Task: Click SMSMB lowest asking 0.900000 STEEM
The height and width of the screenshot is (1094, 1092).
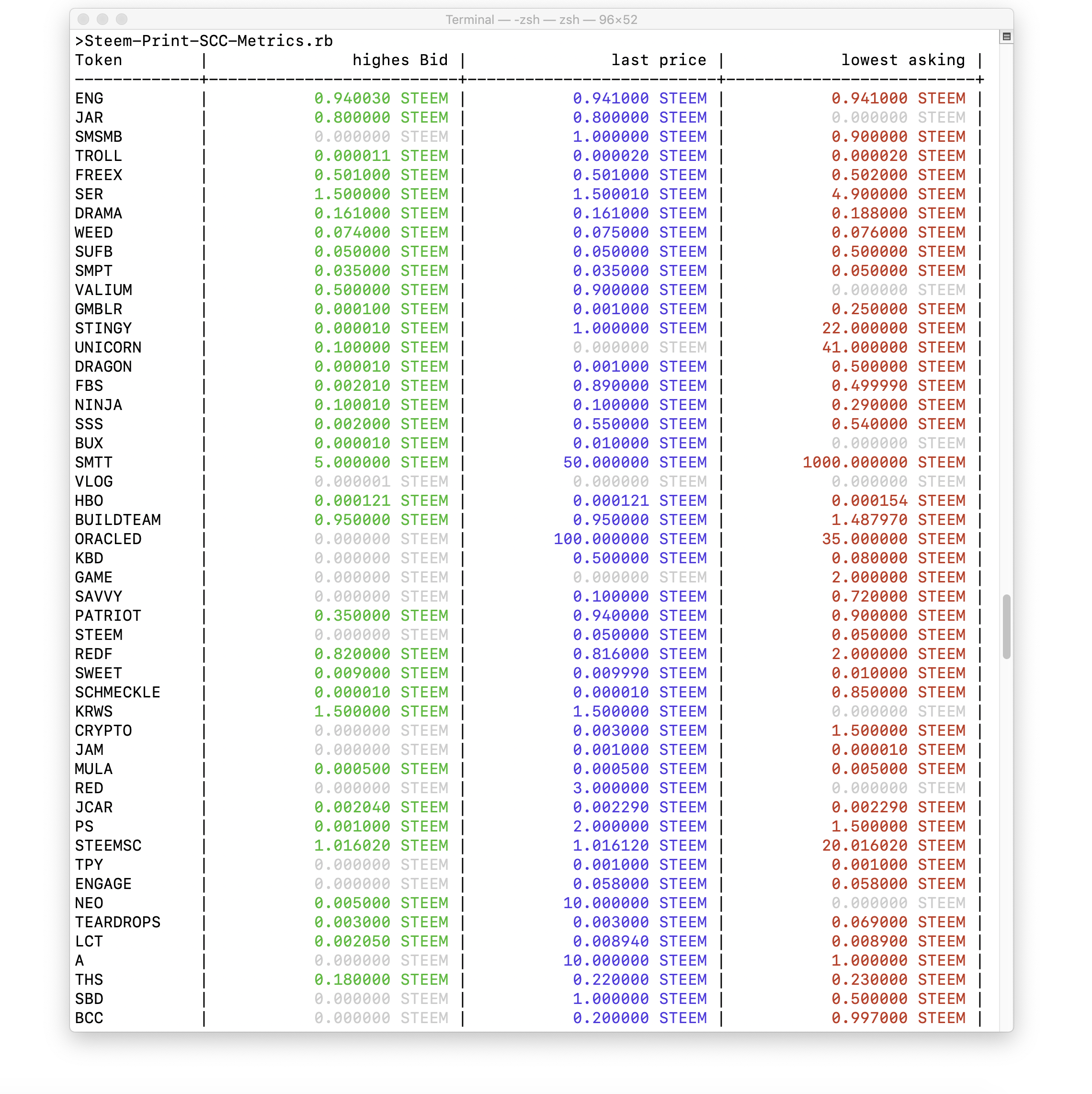Action: 899,137
